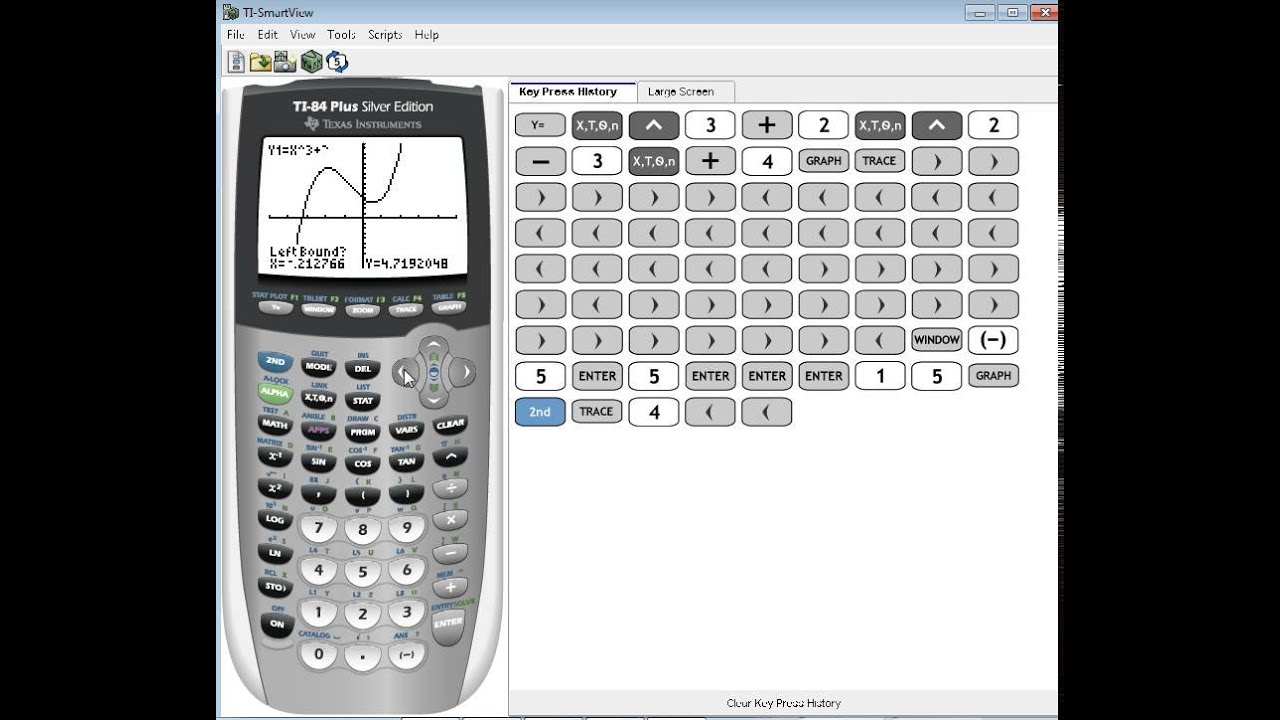Click the calculator's LN key
This screenshot has height=720, width=1280.
pyautogui.click(x=274, y=552)
